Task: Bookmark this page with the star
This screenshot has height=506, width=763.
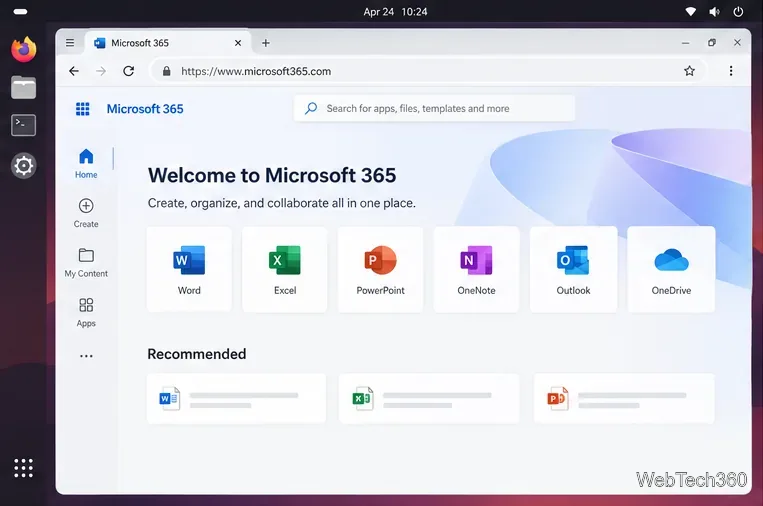Action: [x=690, y=71]
